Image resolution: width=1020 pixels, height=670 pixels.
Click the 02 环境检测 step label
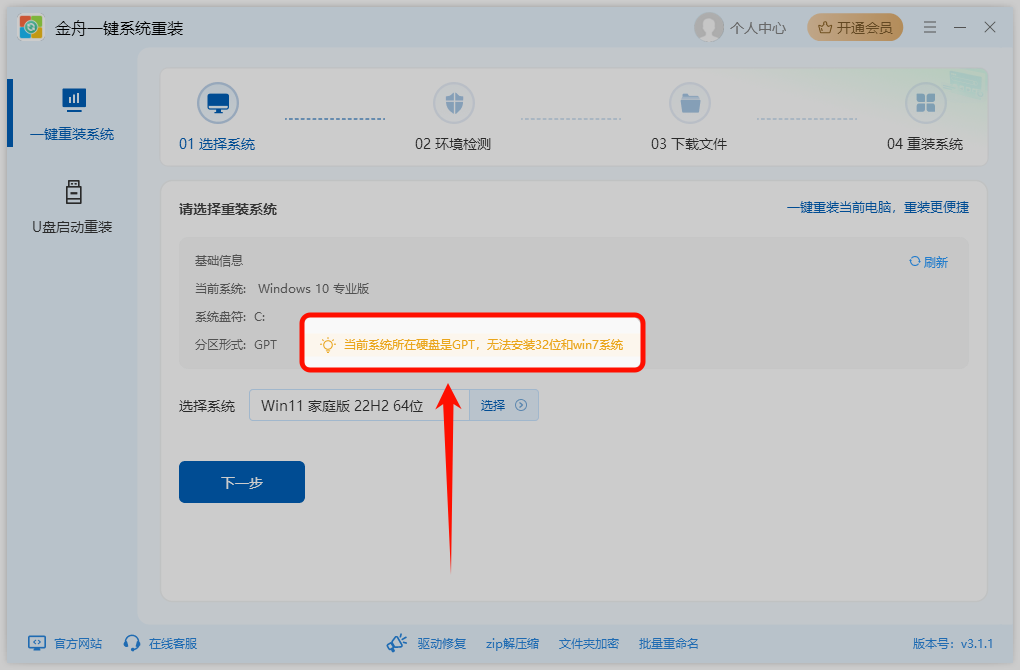pos(453,144)
